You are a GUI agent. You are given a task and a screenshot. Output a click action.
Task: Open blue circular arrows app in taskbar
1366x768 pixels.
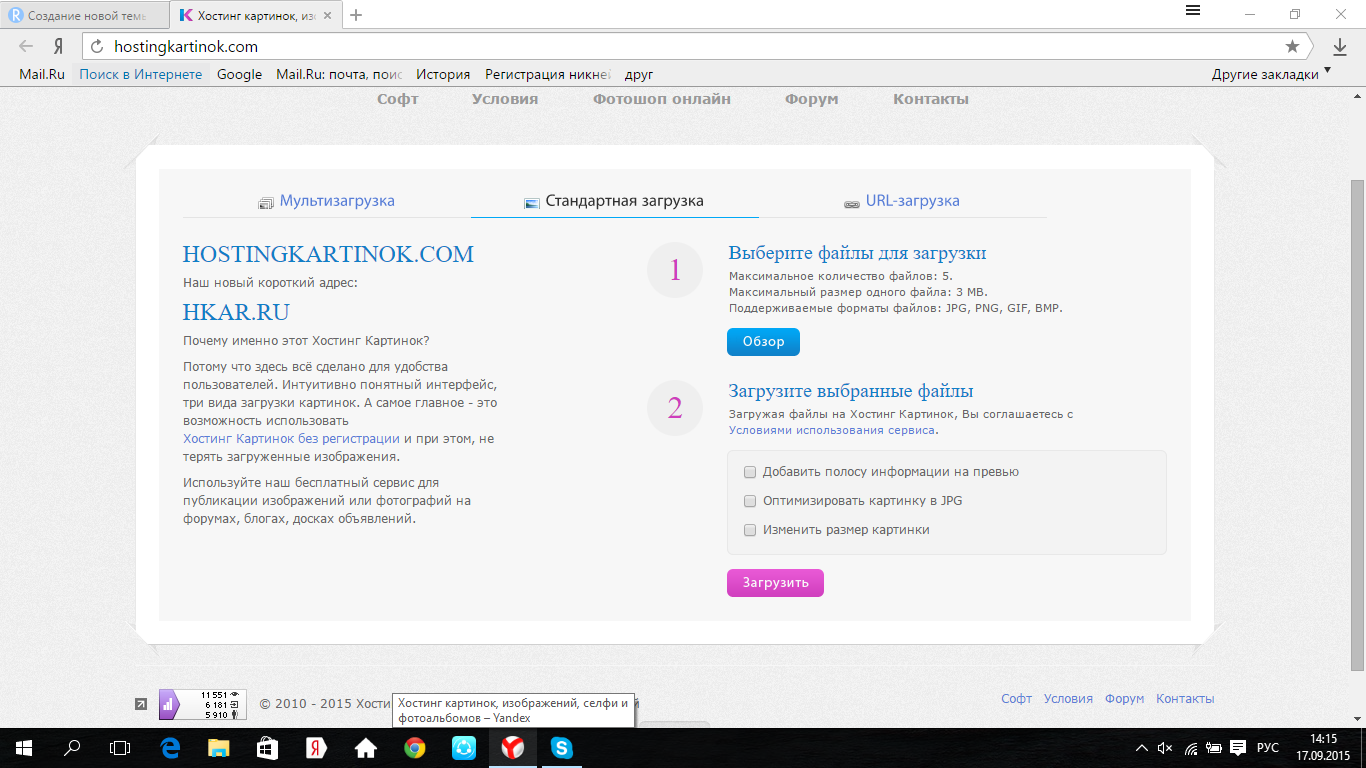pyautogui.click(x=463, y=747)
